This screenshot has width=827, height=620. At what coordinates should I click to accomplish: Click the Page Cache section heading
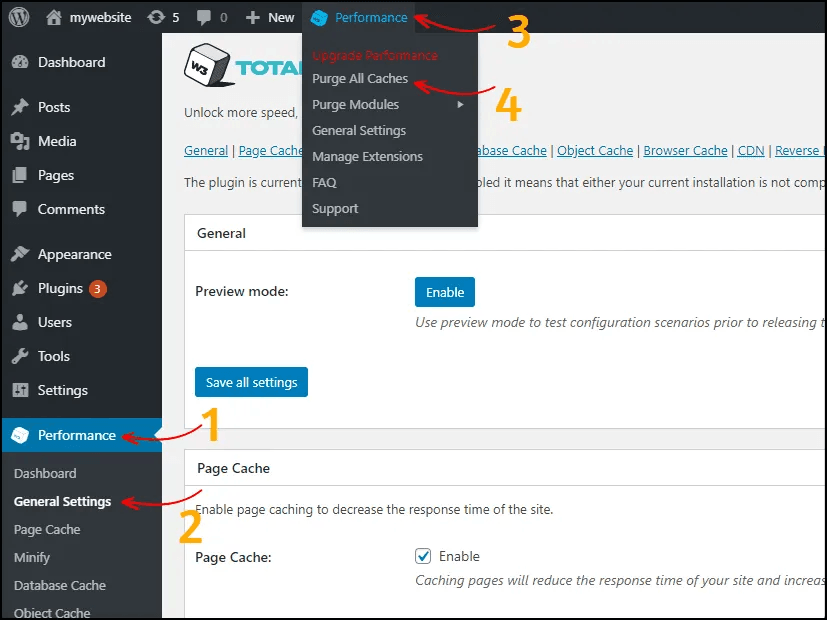tap(234, 468)
